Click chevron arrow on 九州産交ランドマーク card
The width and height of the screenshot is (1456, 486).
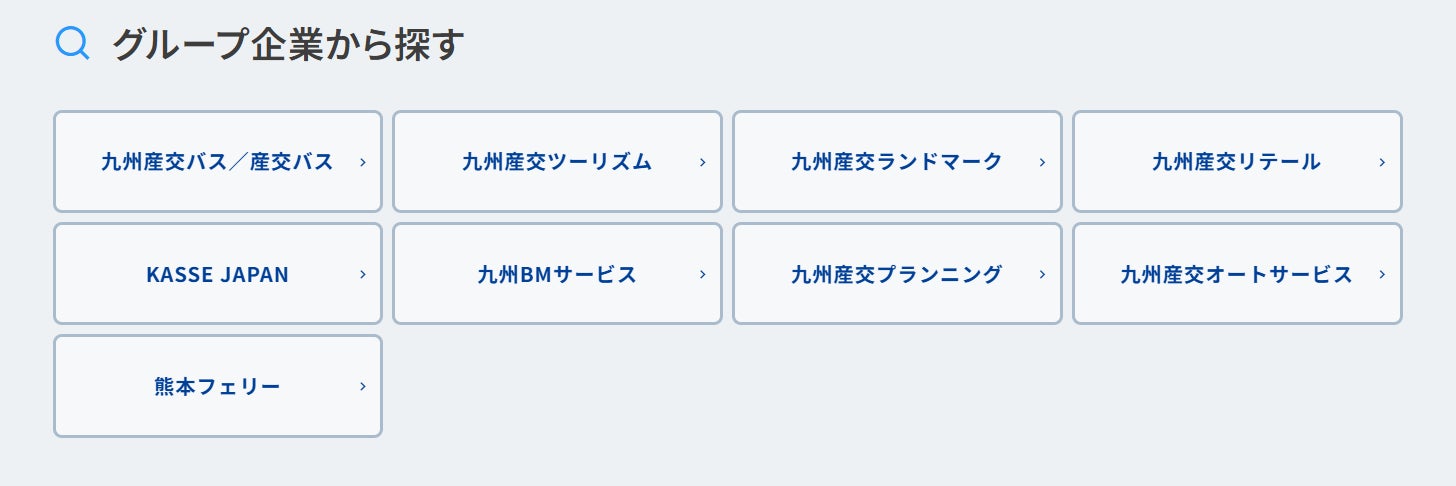(x=1042, y=162)
